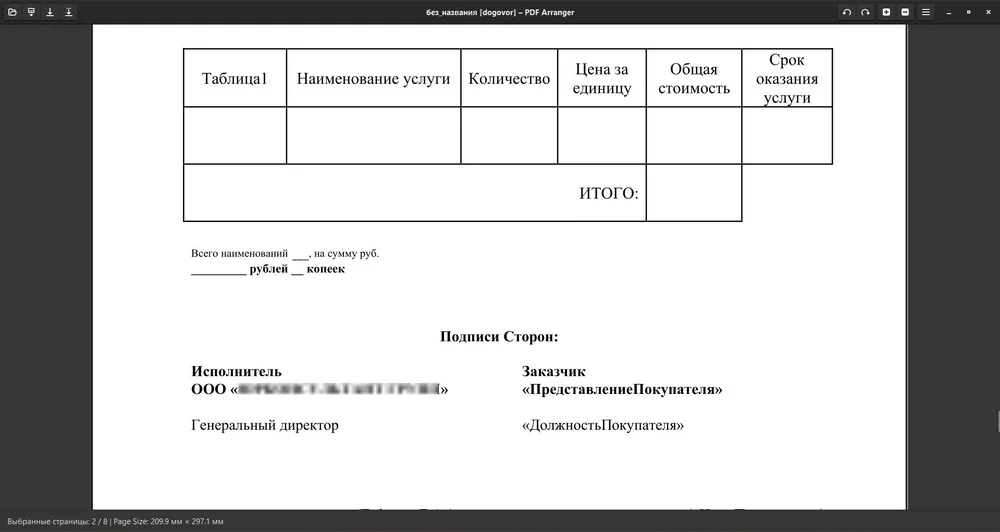1000x532 pixels.
Task: Click the status bar page size text
Action: point(168,522)
